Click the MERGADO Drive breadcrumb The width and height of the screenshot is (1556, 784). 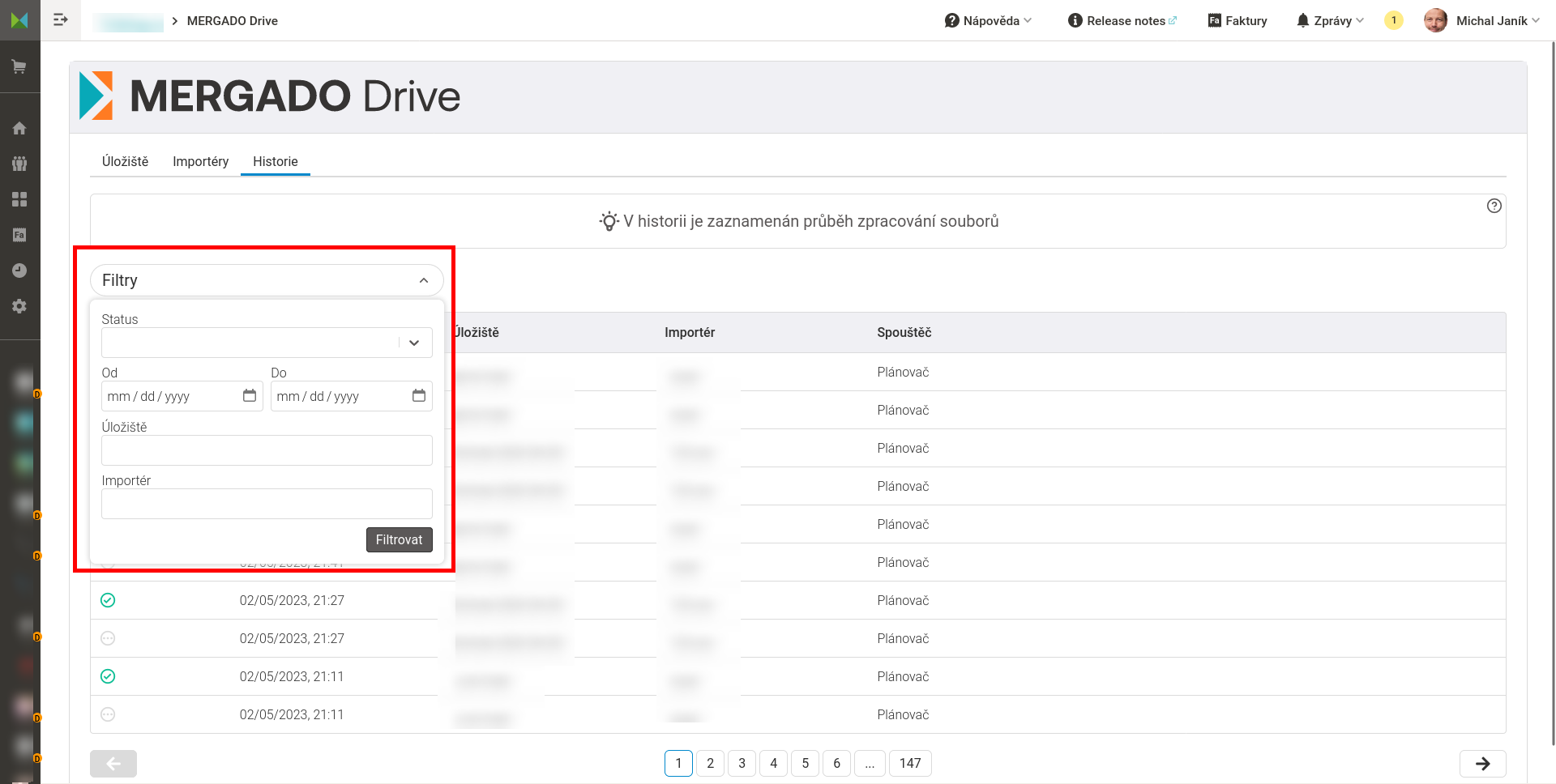tap(232, 21)
